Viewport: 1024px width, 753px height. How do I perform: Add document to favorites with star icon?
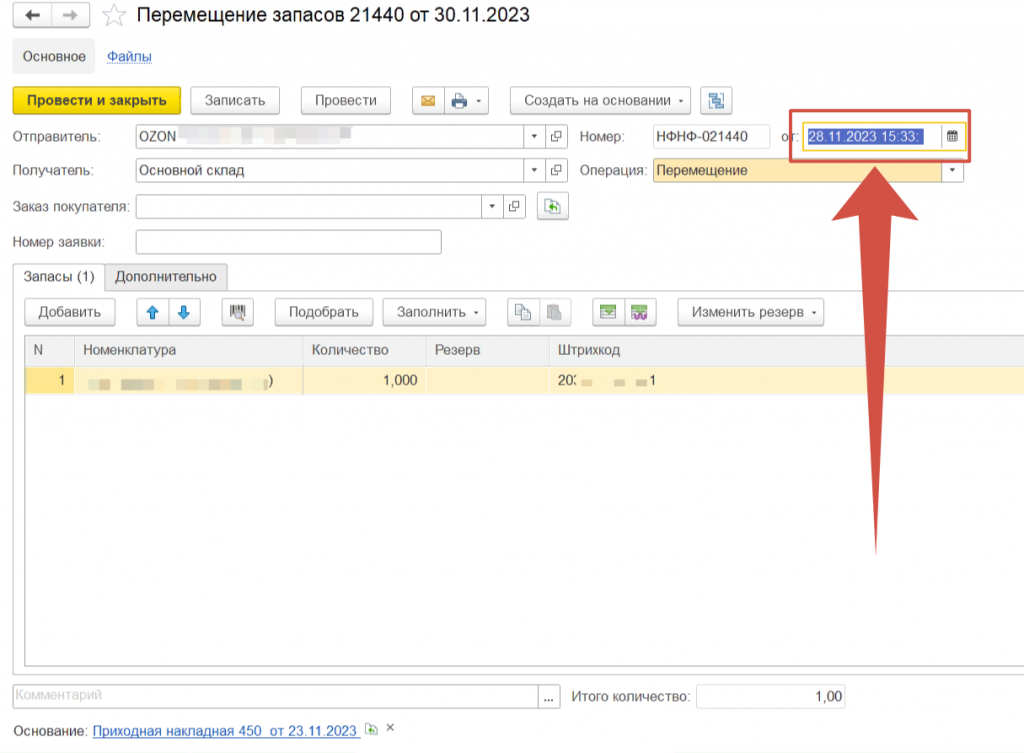(115, 15)
